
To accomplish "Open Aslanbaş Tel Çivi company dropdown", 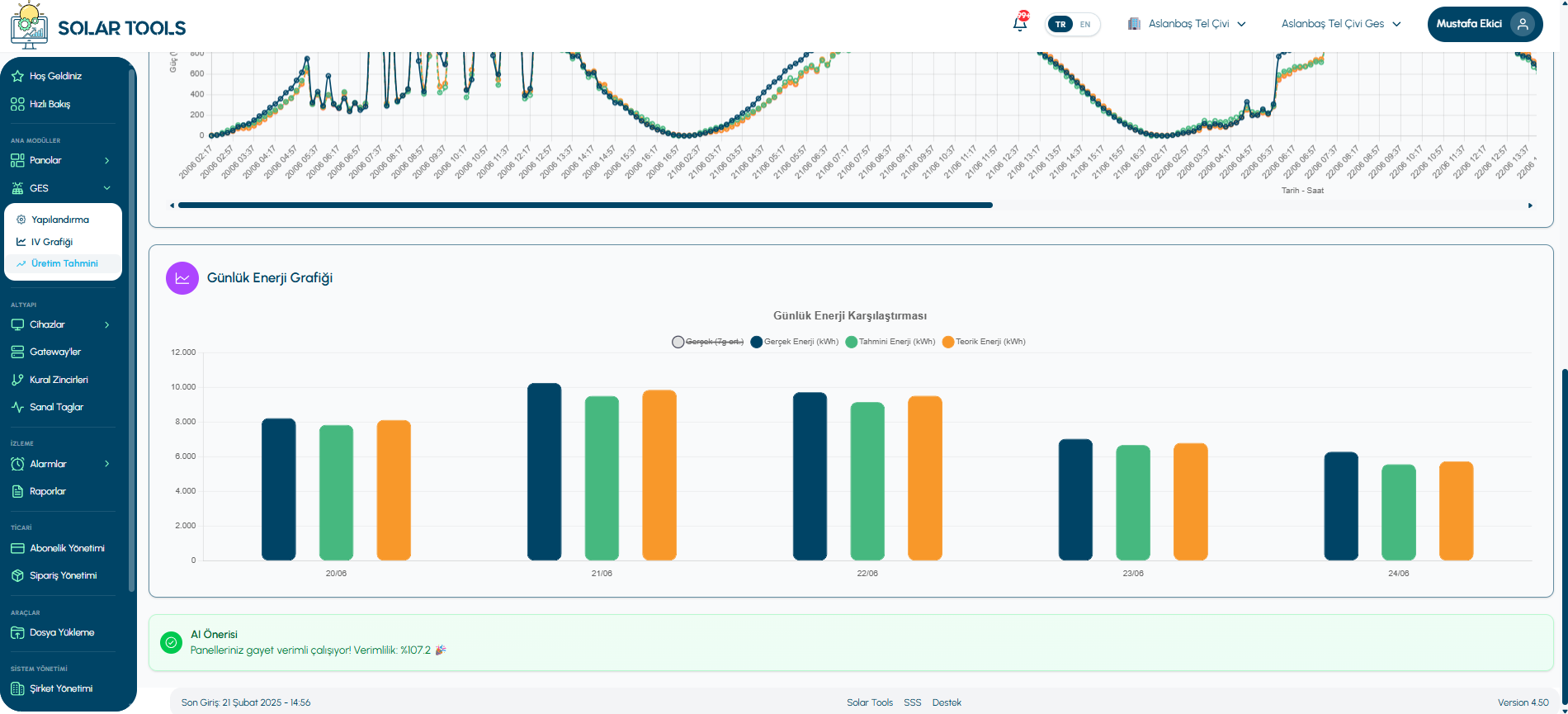I will point(1187,24).
